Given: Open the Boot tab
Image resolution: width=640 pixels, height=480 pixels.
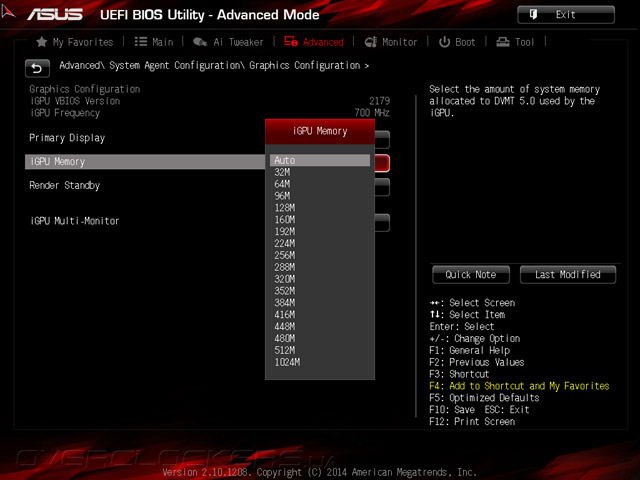Looking at the screenshot, I should tap(465, 42).
